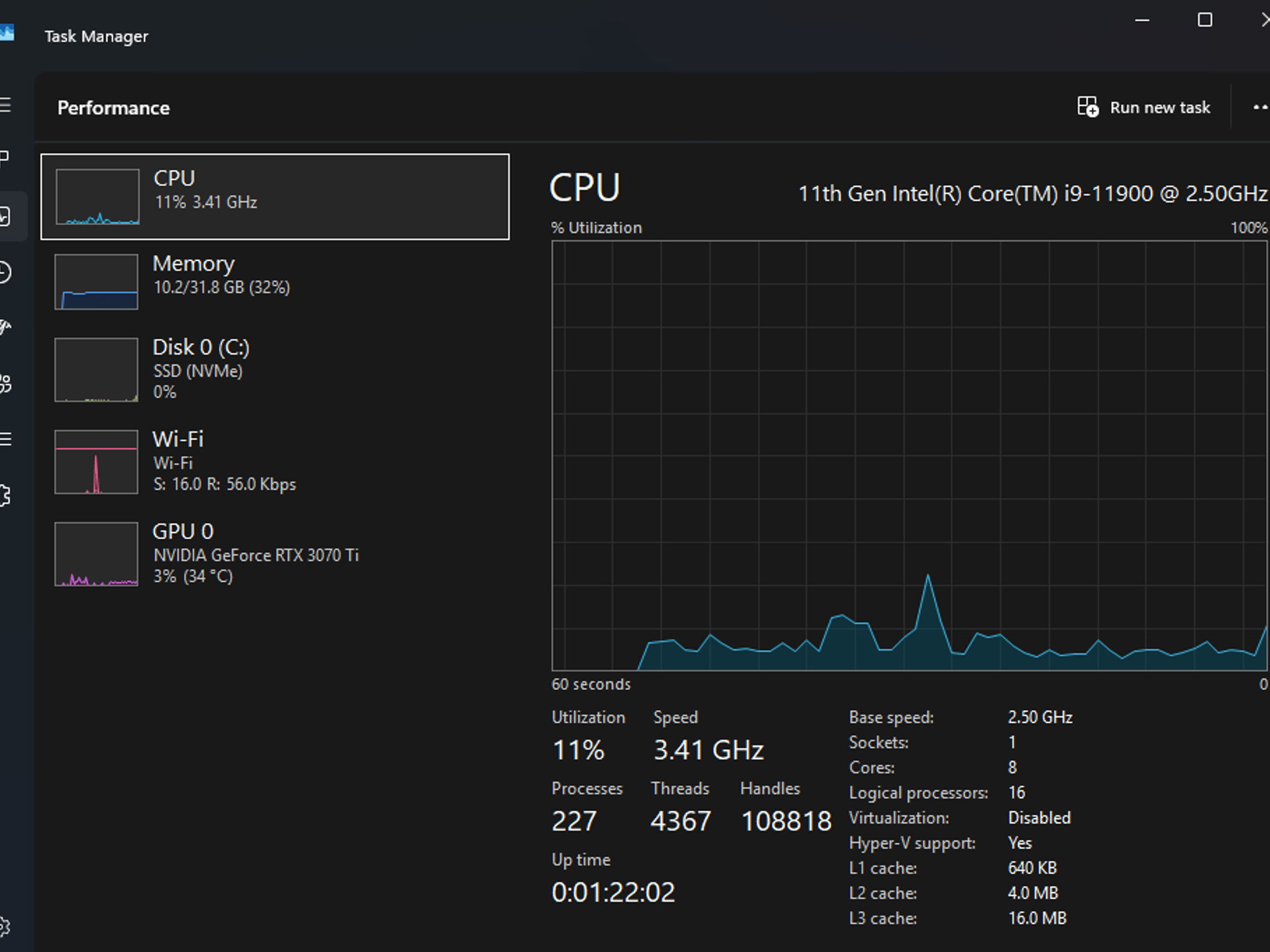This screenshot has width=1270, height=952.
Task: Click the 'Threads' label
Action: 680,788
